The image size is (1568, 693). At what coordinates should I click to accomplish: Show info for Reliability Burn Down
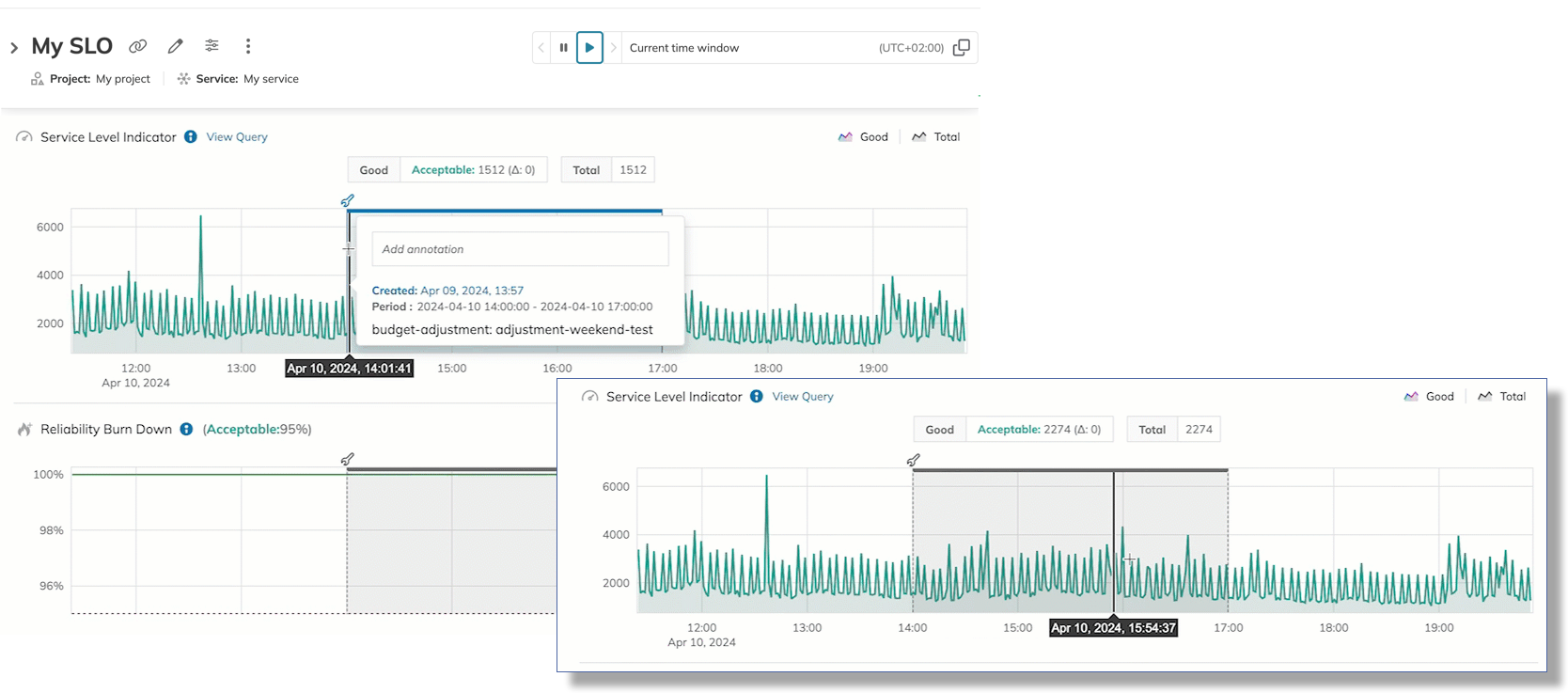pyautogui.click(x=186, y=430)
